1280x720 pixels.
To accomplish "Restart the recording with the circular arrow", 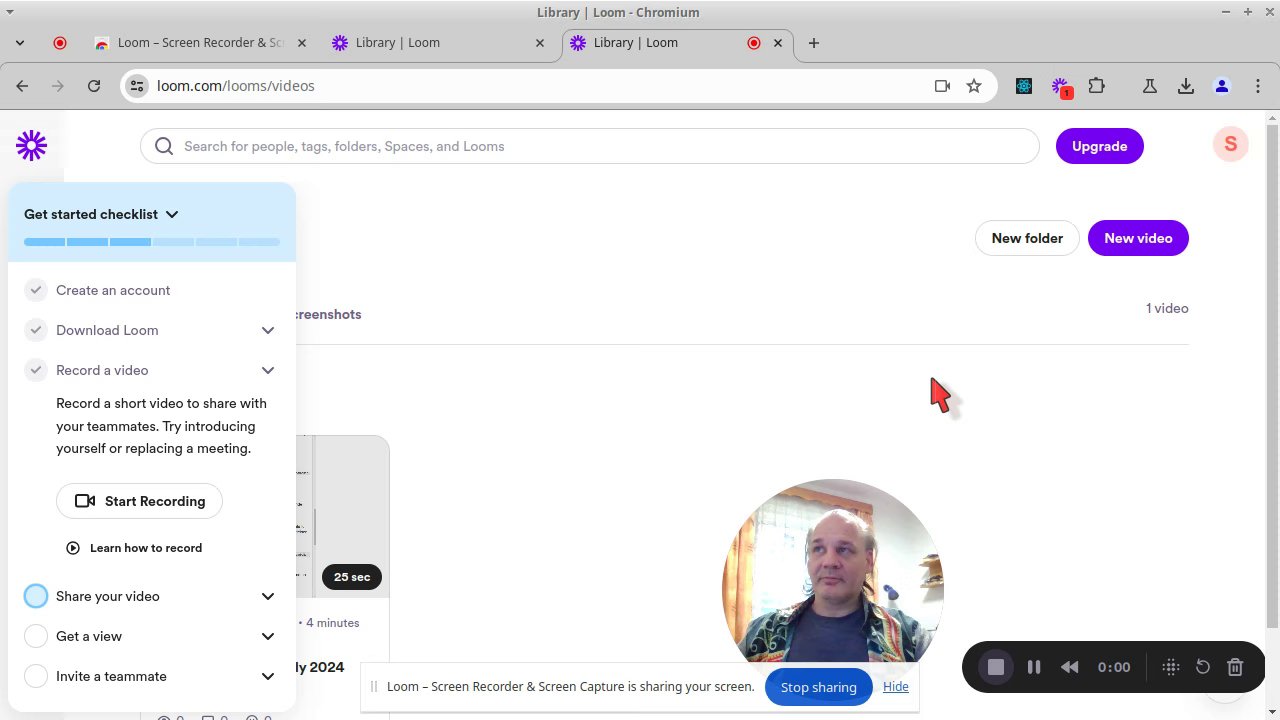I will coord(1203,667).
